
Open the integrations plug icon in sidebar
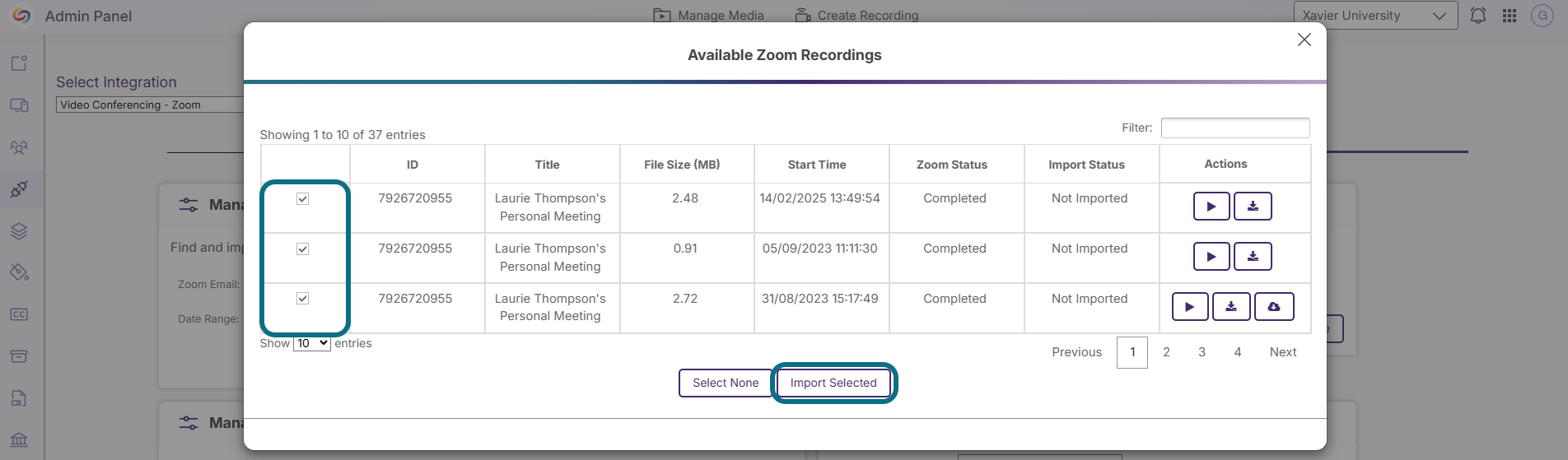[19, 189]
